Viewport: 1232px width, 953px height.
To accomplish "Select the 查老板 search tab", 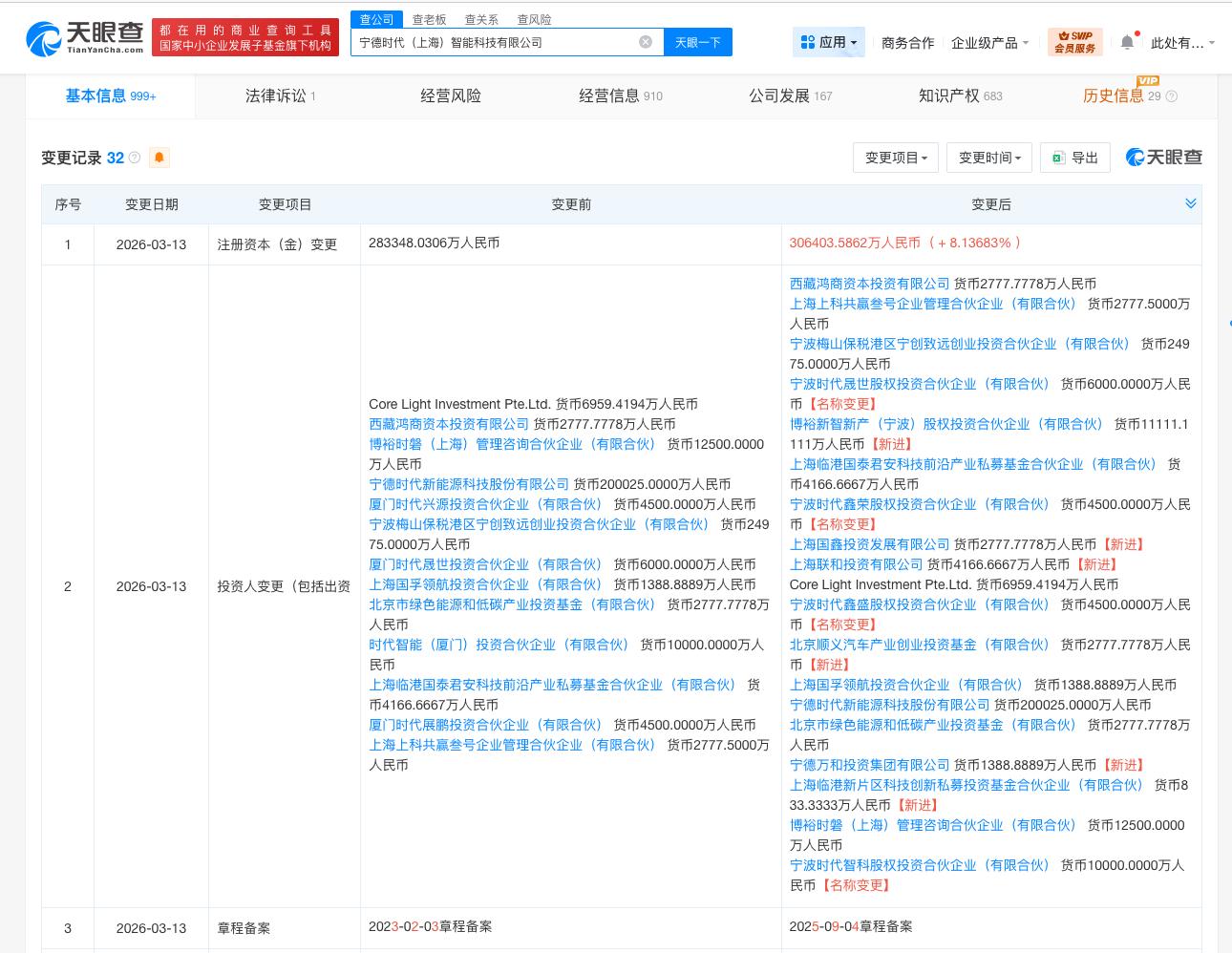I will [x=429, y=19].
